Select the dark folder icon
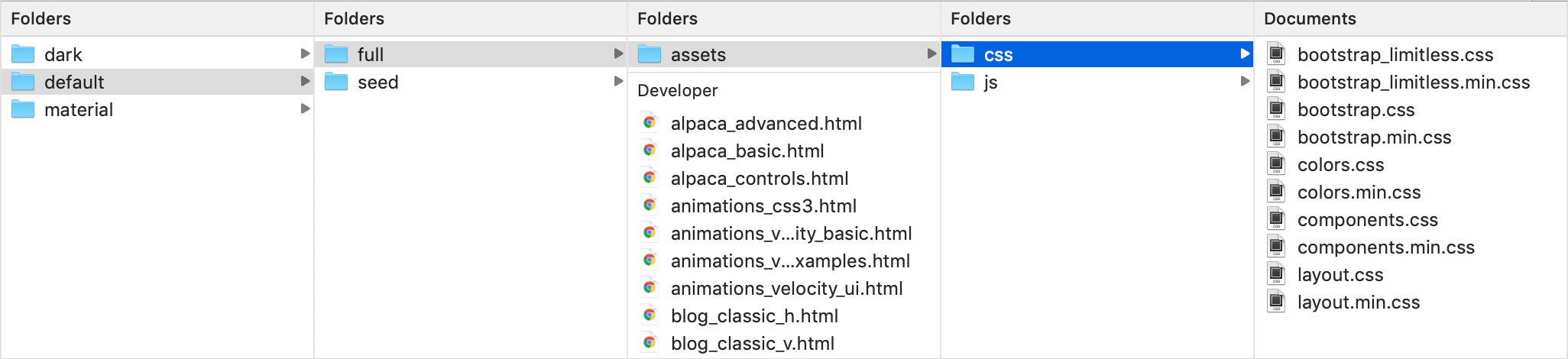 point(23,54)
